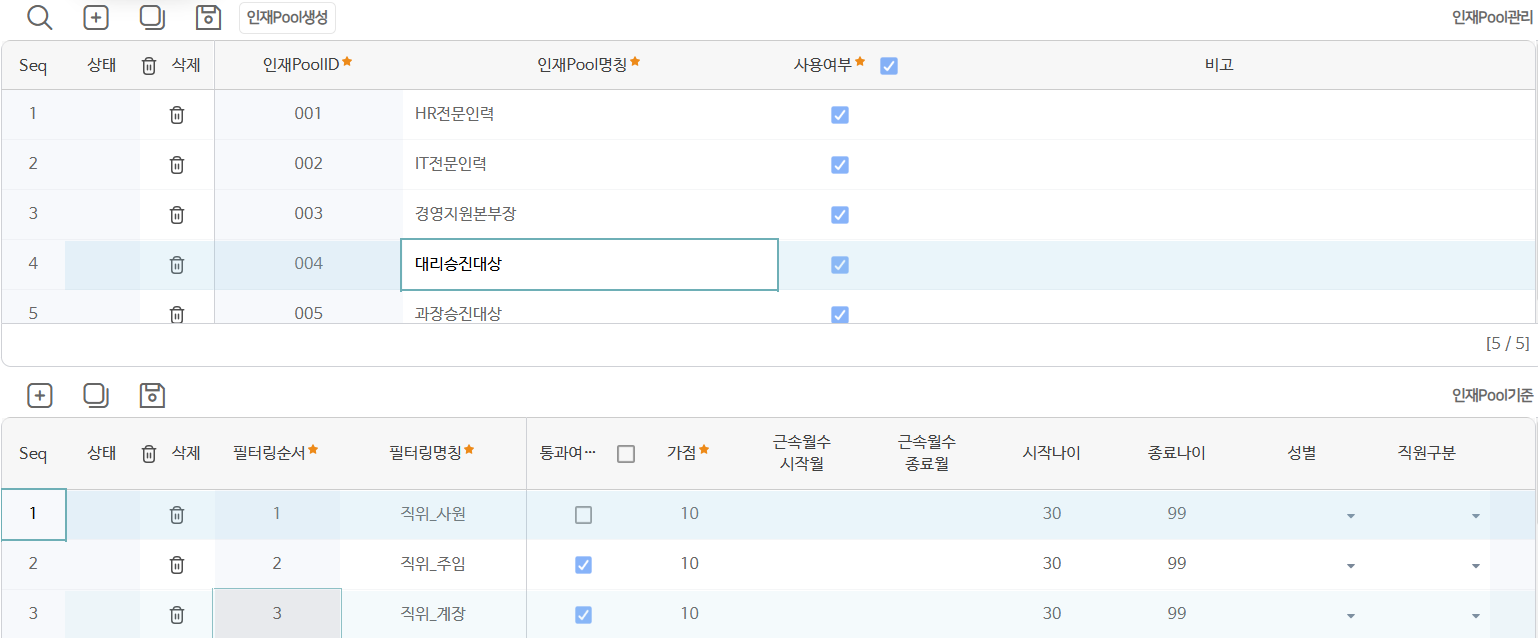Click the search magnifier icon in top toolbar
The width and height of the screenshot is (1538, 638).
[39, 17]
